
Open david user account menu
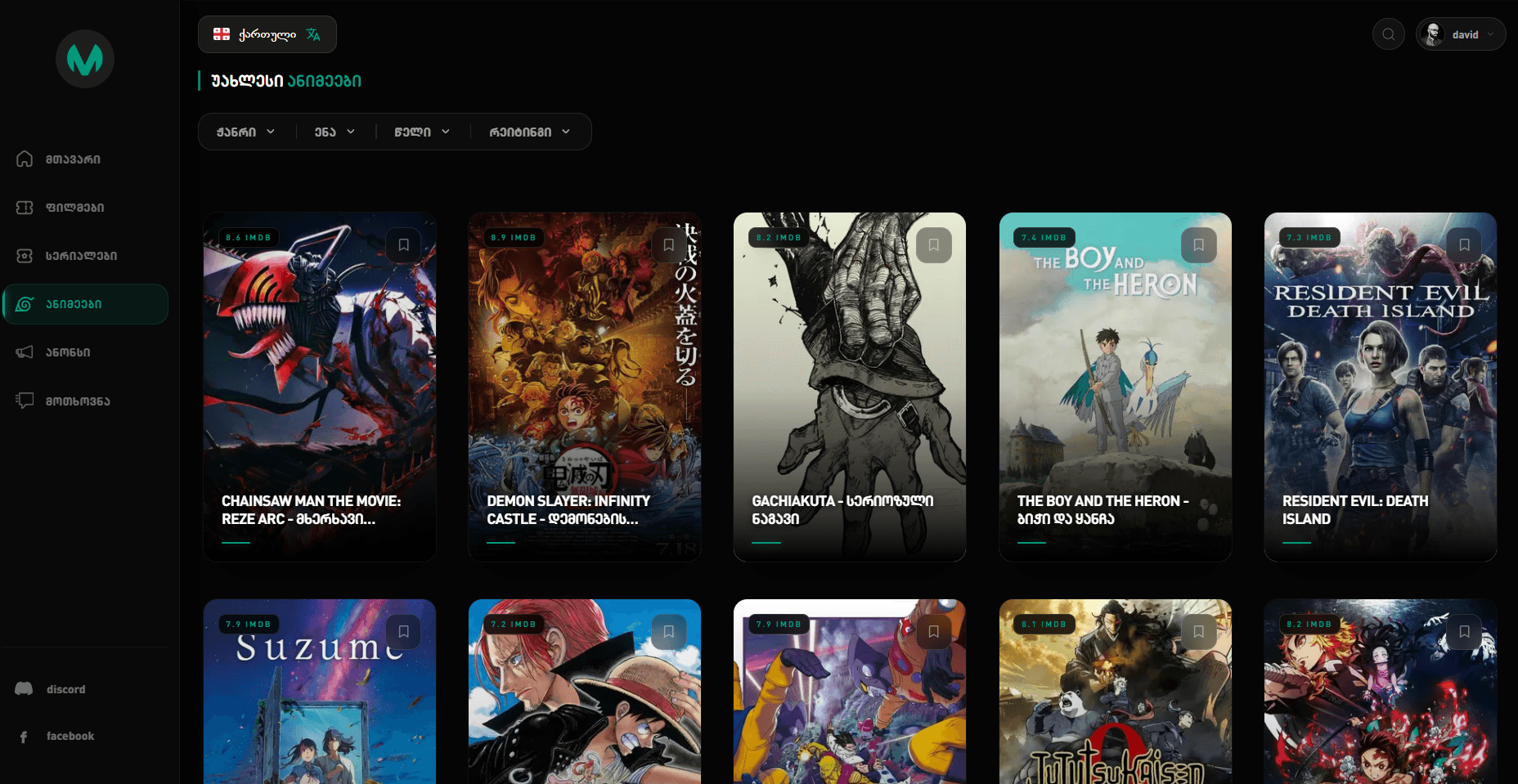[1461, 34]
